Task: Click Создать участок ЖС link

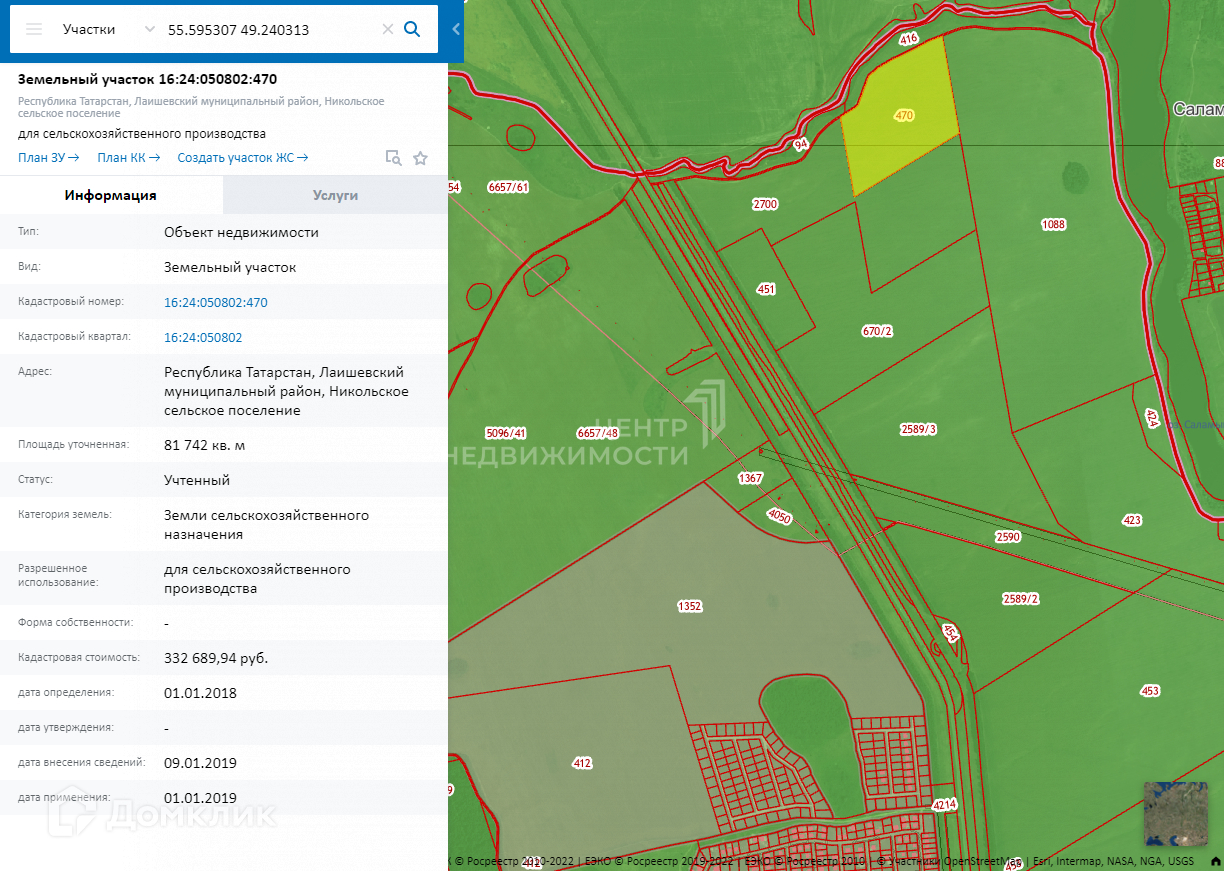Action: (x=243, y=157)
